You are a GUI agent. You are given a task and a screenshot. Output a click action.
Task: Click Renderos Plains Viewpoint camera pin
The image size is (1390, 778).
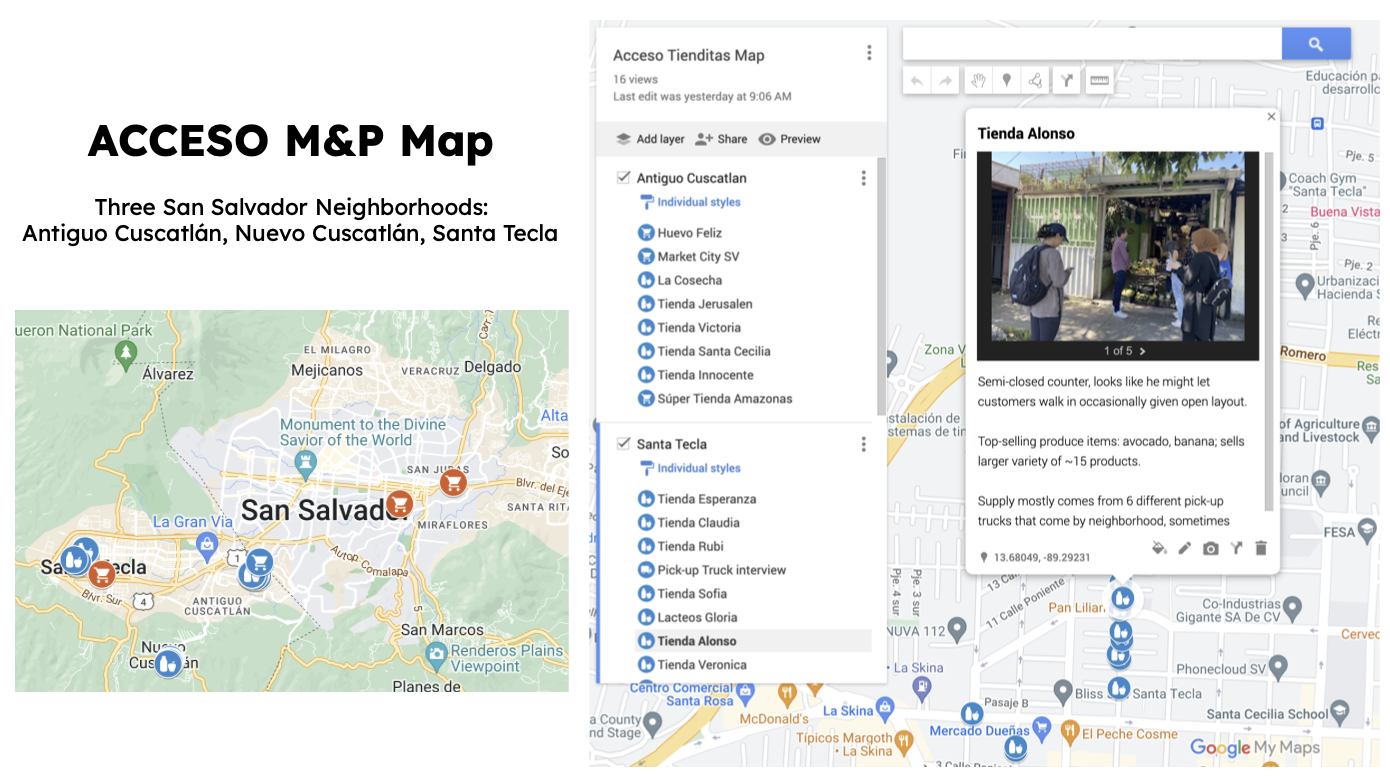[x=435, y=656]
